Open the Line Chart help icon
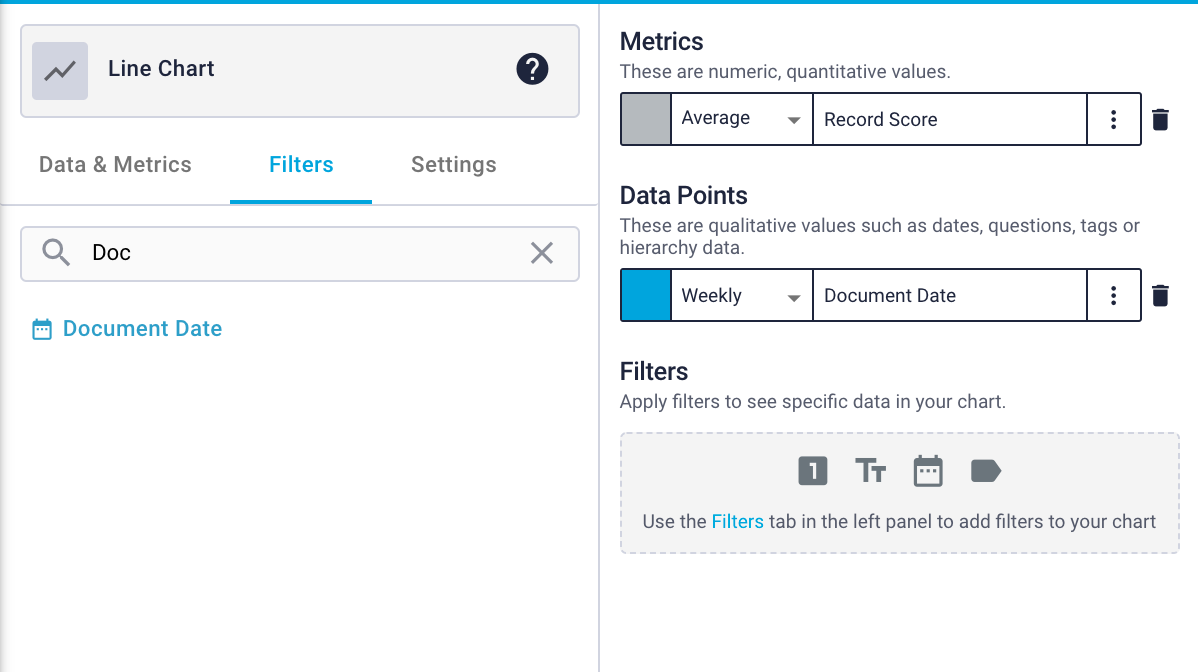Image resolution: width=1198 pixels, height=672 pixels. point(532,69)
